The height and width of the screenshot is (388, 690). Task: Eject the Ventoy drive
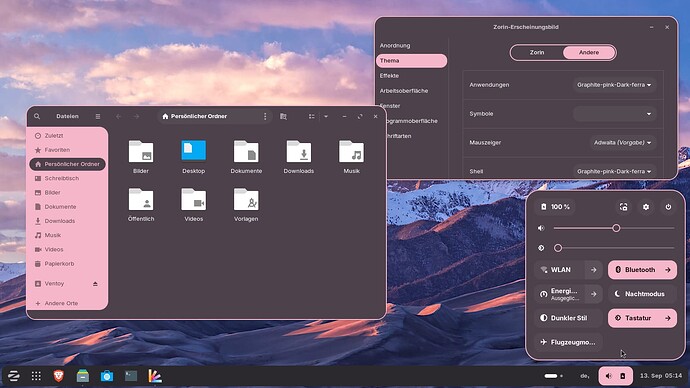[x=95, y=284]
